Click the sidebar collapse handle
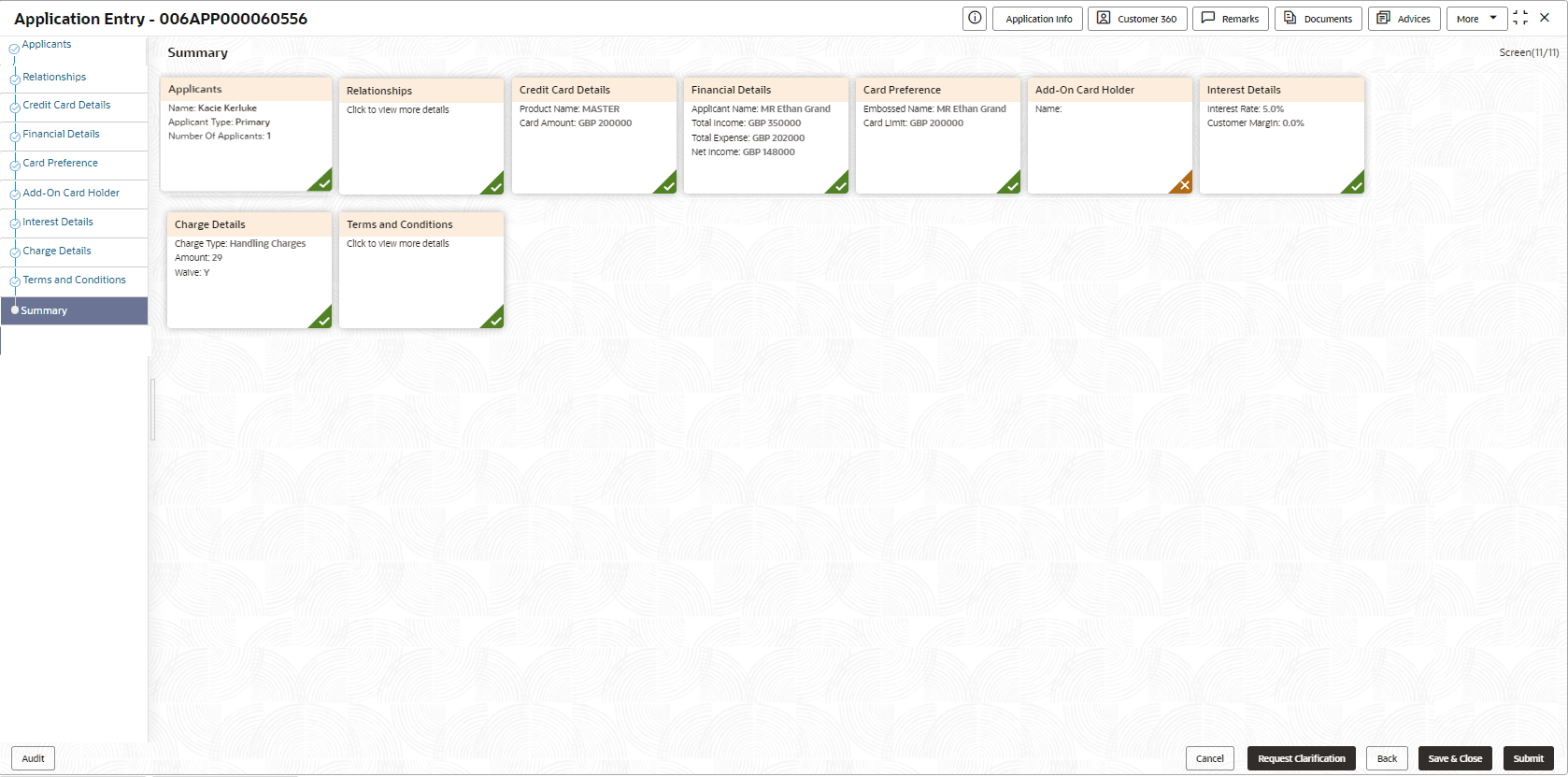 pos(152,409)
